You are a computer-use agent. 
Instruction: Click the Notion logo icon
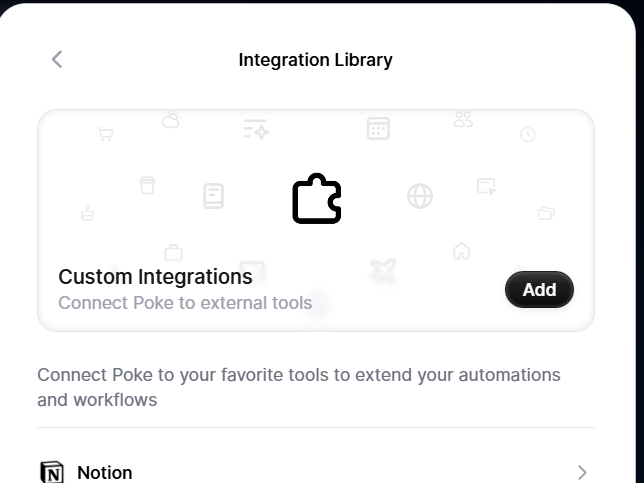click(x=51, y=472)
